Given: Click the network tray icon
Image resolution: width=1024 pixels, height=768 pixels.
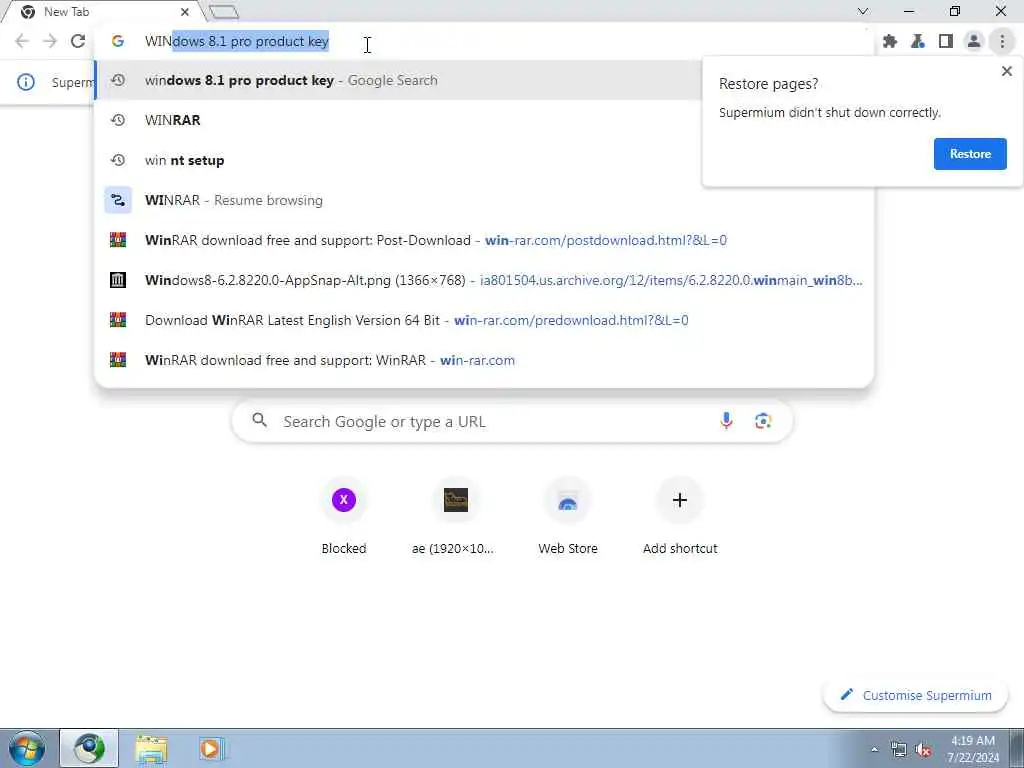Looking at the screenshot, I should (899, 749).
